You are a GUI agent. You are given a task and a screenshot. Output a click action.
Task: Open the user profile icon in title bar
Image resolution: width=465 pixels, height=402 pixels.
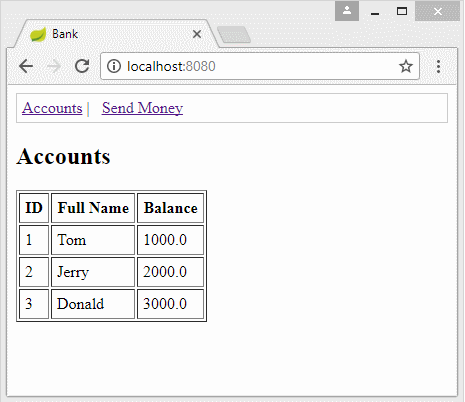tap(347, 11)
